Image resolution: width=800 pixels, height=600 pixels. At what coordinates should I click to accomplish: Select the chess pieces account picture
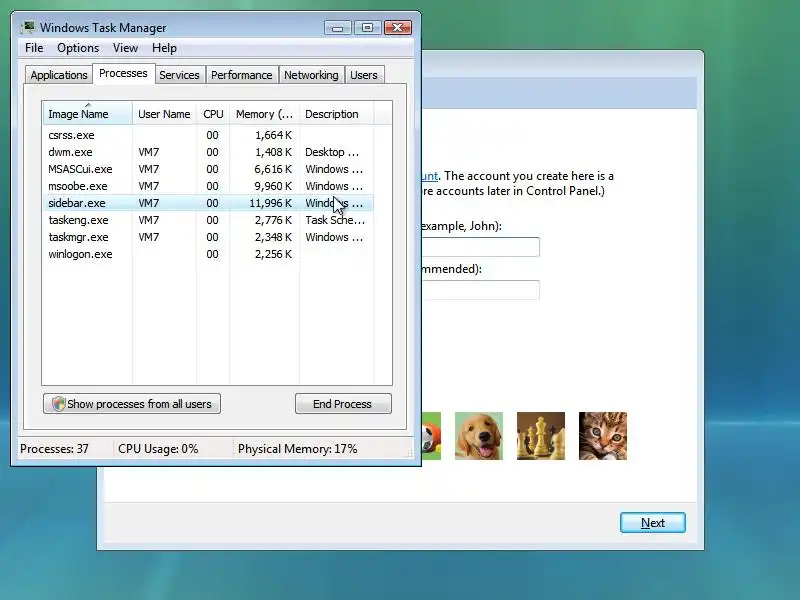[540, 436]
